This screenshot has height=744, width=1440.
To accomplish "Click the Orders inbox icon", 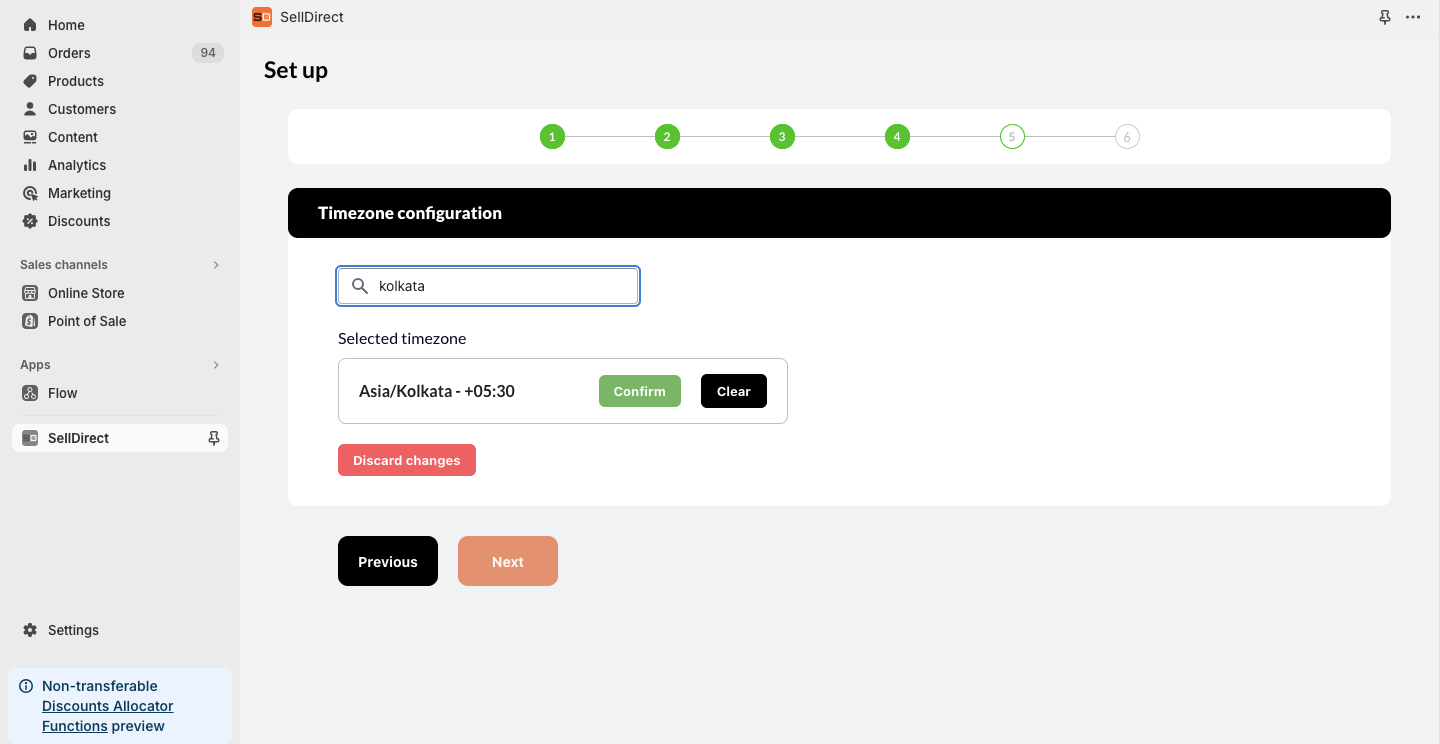I will point(30,53).
